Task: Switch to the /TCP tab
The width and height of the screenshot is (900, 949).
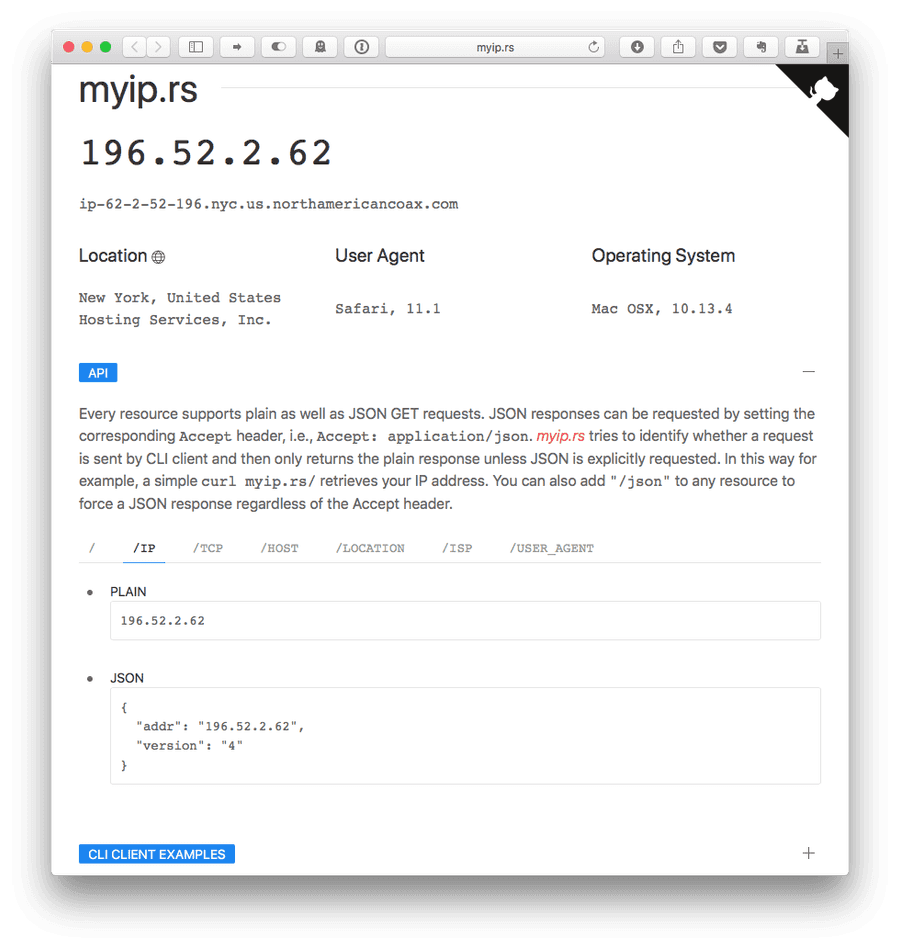Action: [208, 548]
